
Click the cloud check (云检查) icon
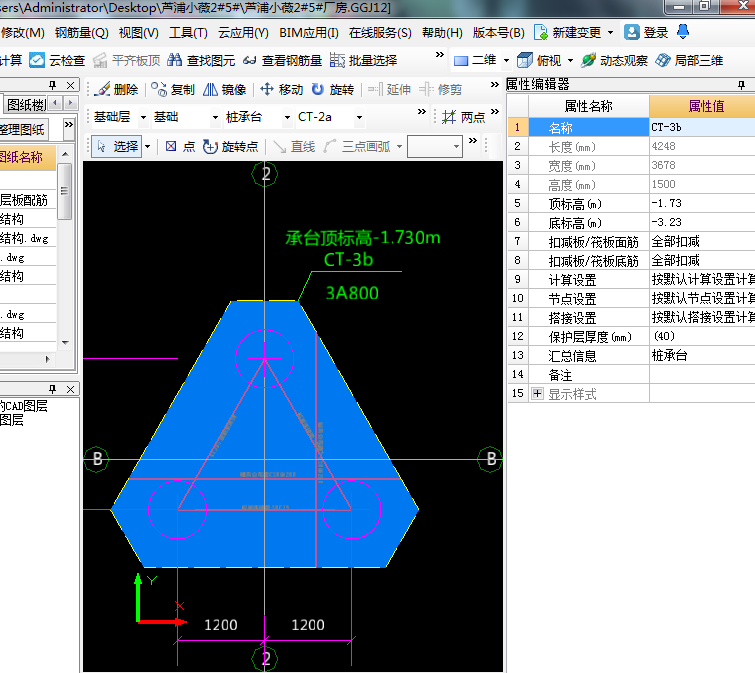[37, 60]
